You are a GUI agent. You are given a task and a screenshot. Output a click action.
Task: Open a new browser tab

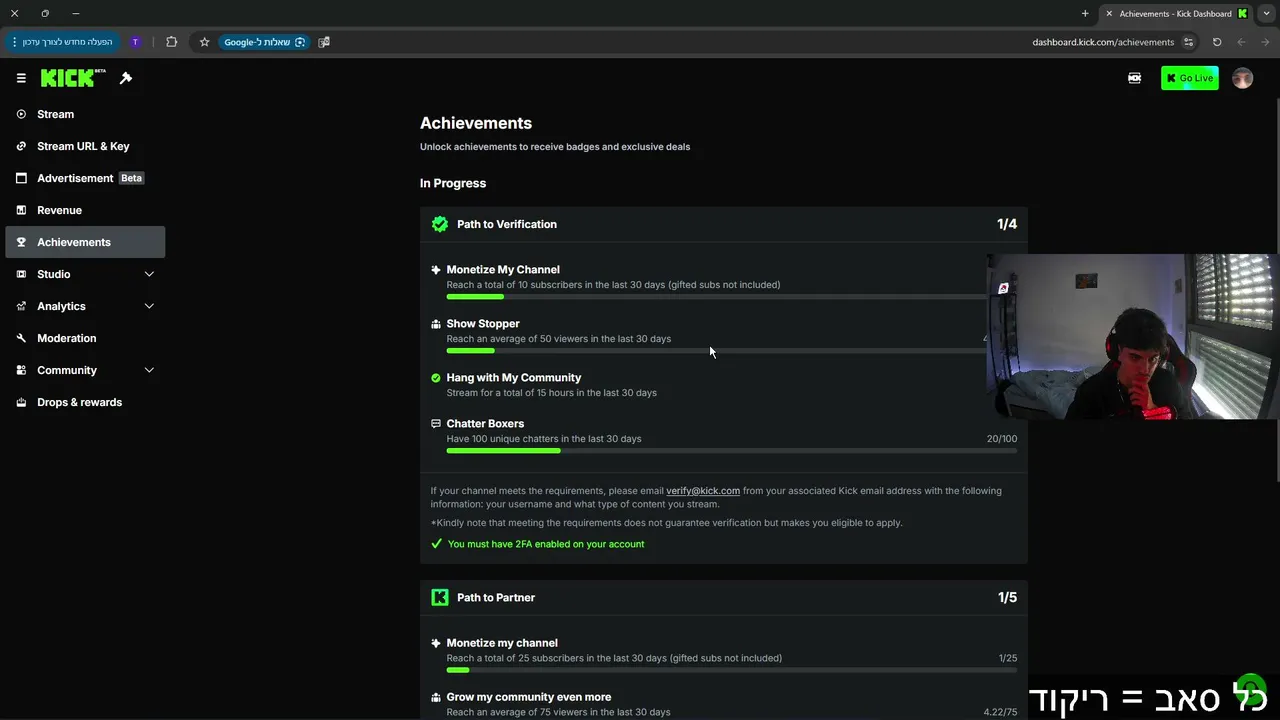click(x=1085, y=14)
